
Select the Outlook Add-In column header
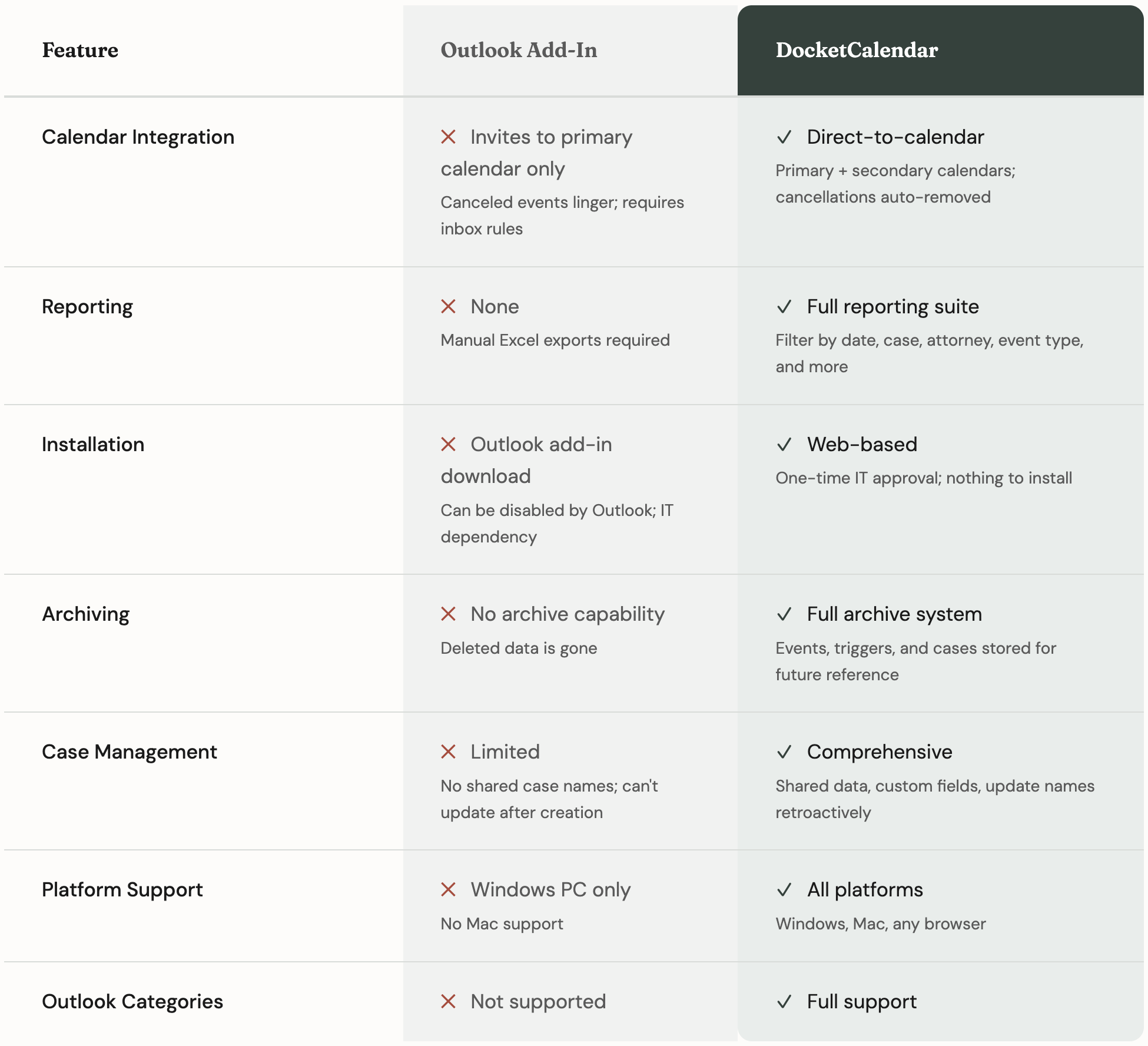[x=519, y=51]
